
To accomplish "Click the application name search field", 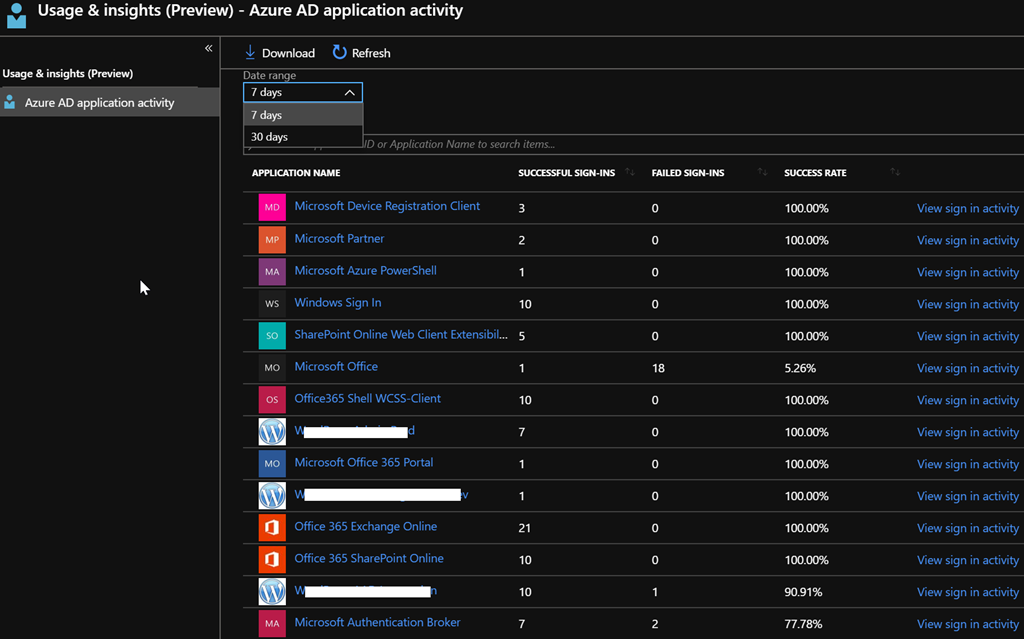I will (x=600, y=145).
